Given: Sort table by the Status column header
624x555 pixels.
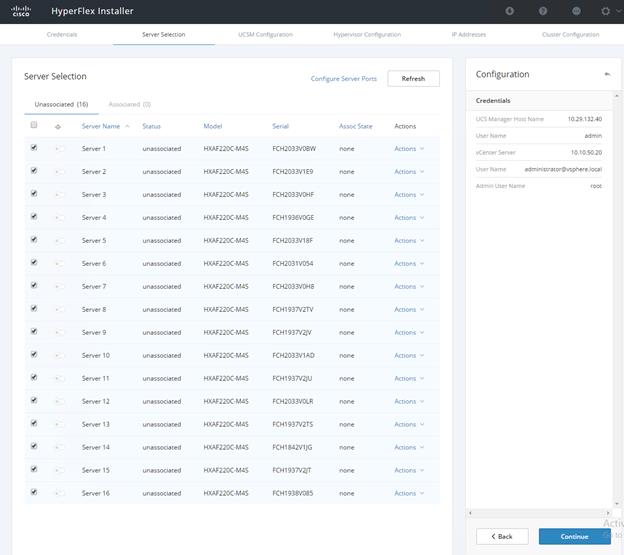Looking at the screenshot, I should coord(152,126).
